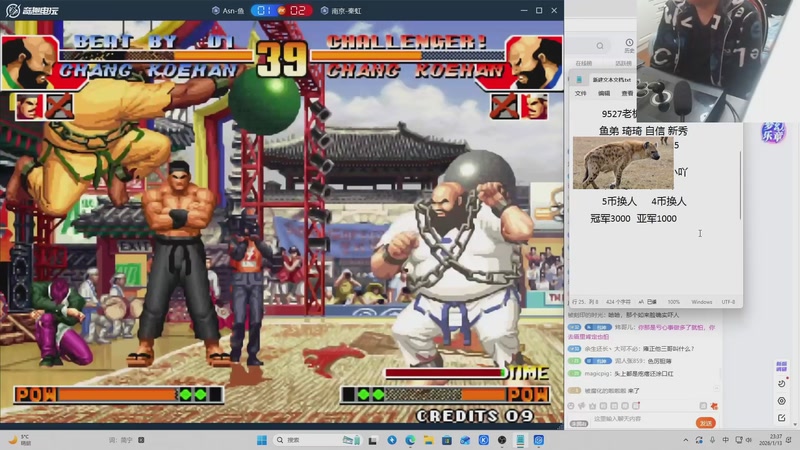This screenshot has width=800, height=450.
Task: Click the 中 input method indicator
Action: pos(726,440)
